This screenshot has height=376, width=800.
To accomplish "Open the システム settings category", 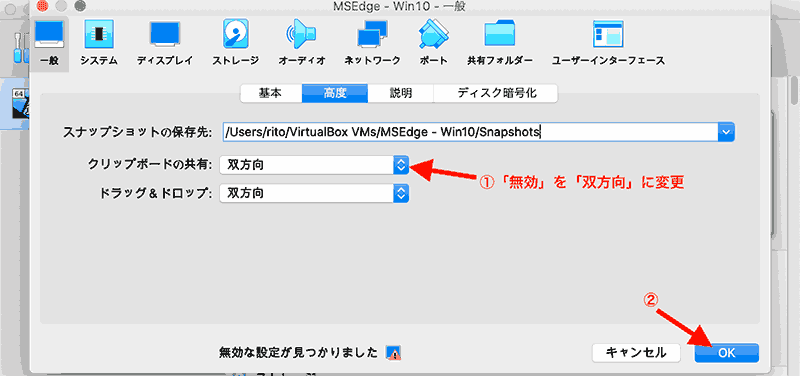I will [x=99, y=43].
